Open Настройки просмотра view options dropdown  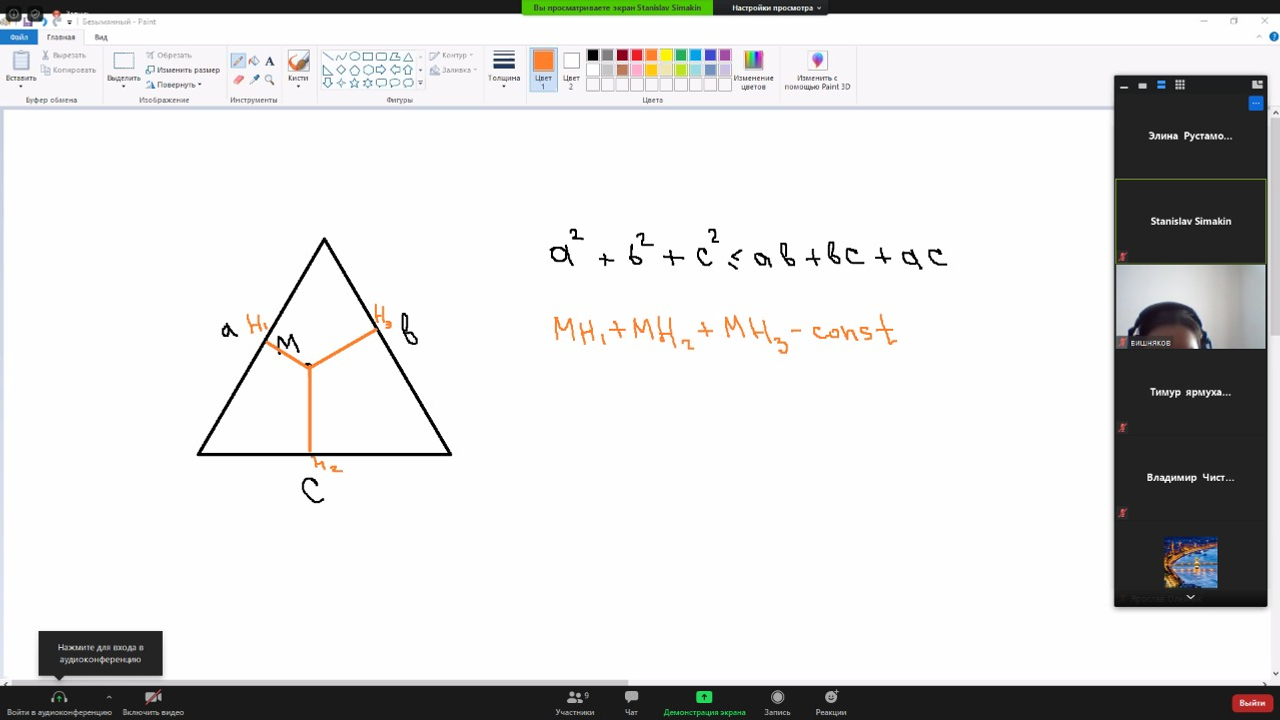point(776,8)
